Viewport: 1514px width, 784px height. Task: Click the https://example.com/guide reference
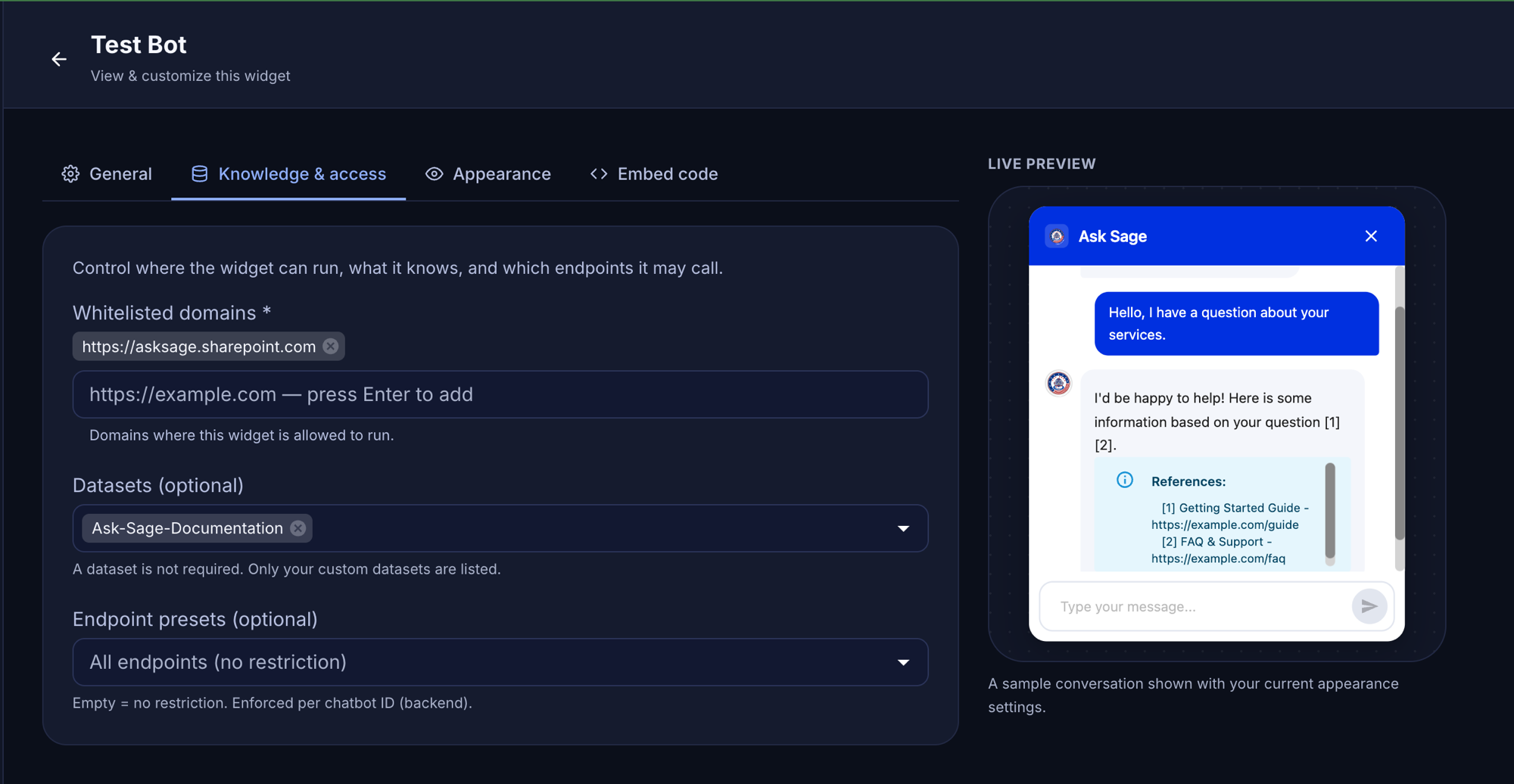click(x=1225, y=524)
